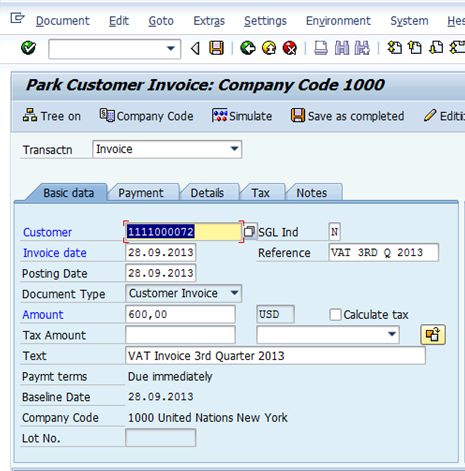This screenshot has height=471, width=465.
Task: Click the Print toolbar icon
Action: click(321, 48)
